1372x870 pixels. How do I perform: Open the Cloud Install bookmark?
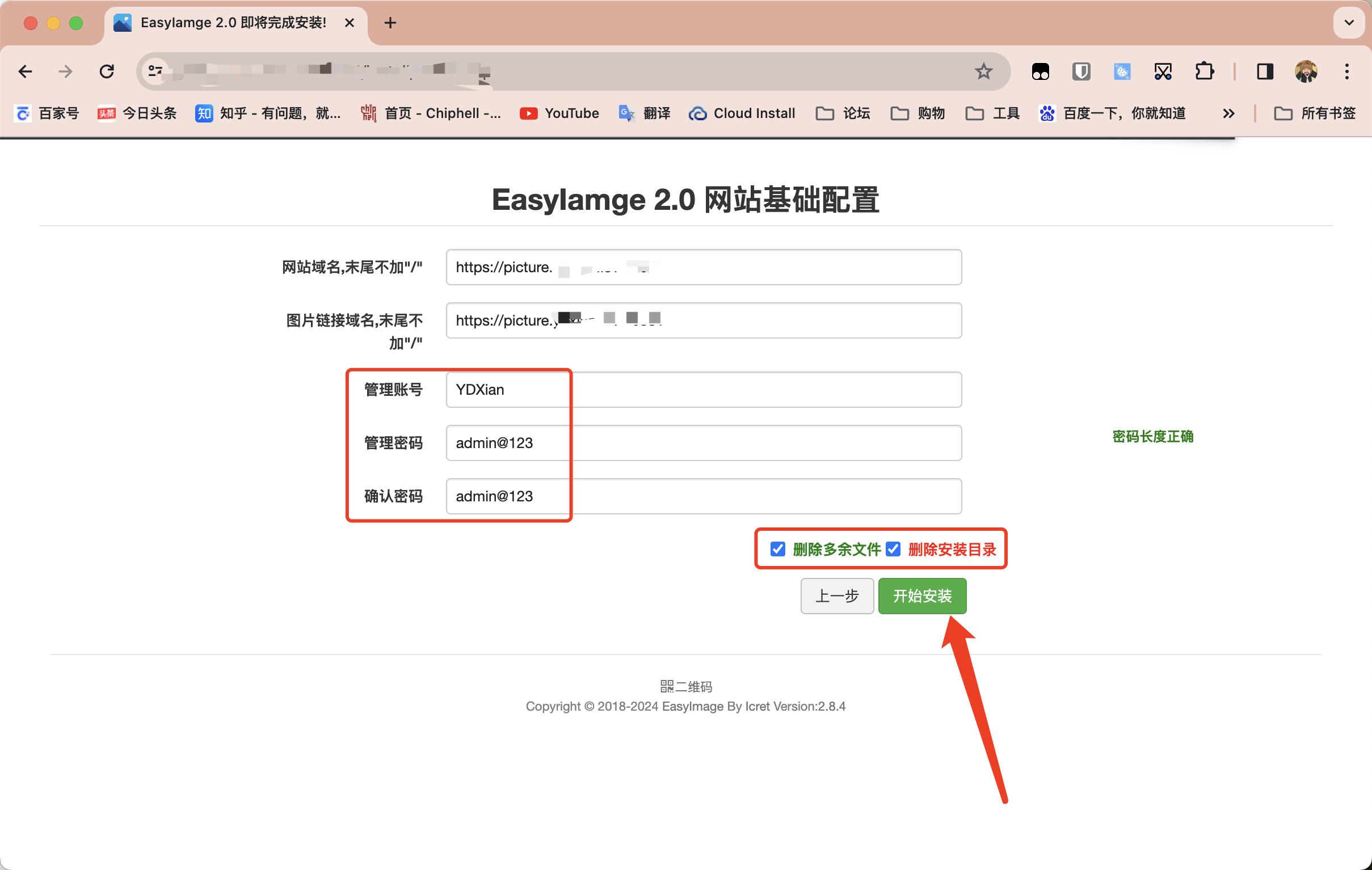pos(742,113)
